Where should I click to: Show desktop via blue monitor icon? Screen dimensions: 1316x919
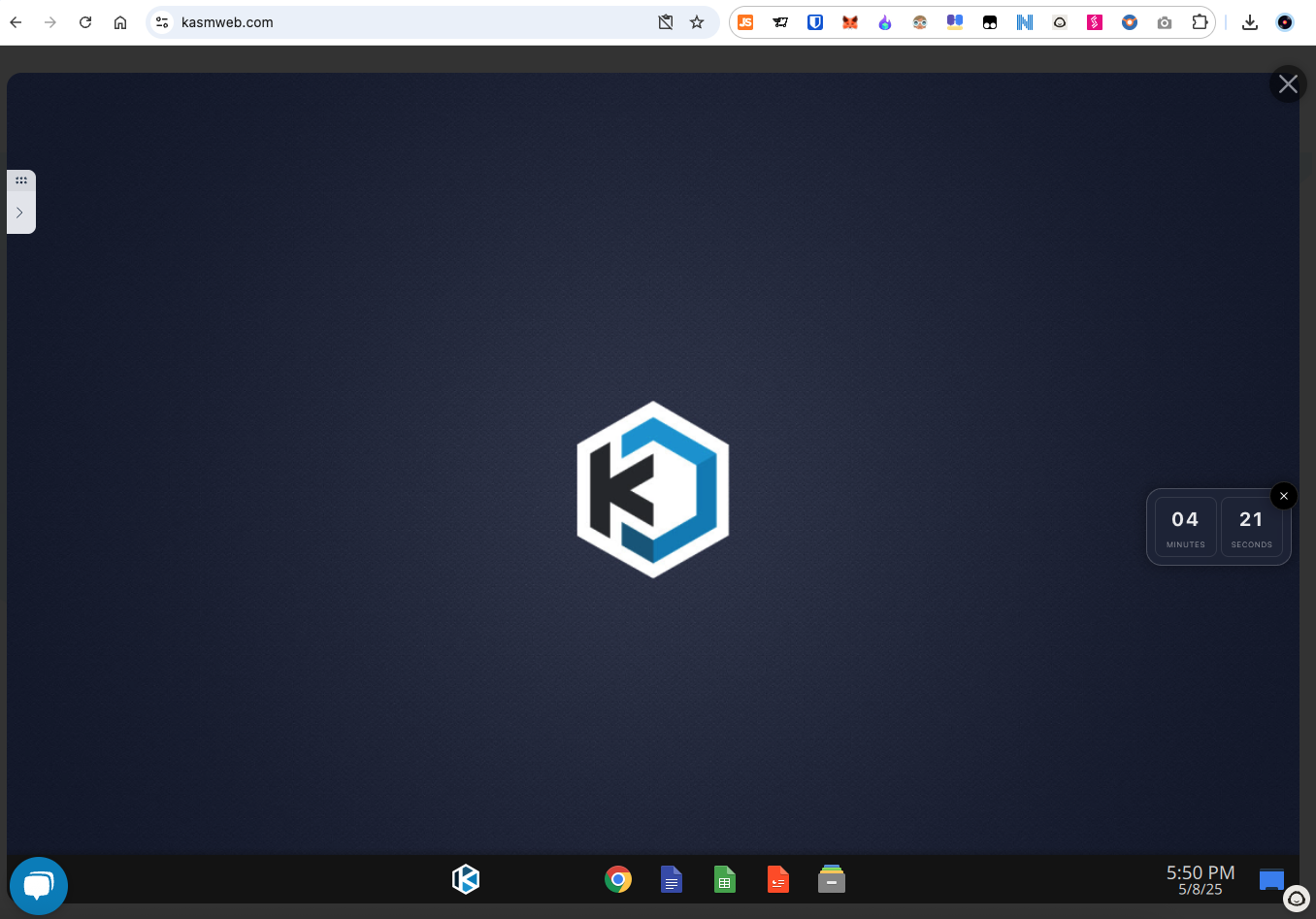1271,880
